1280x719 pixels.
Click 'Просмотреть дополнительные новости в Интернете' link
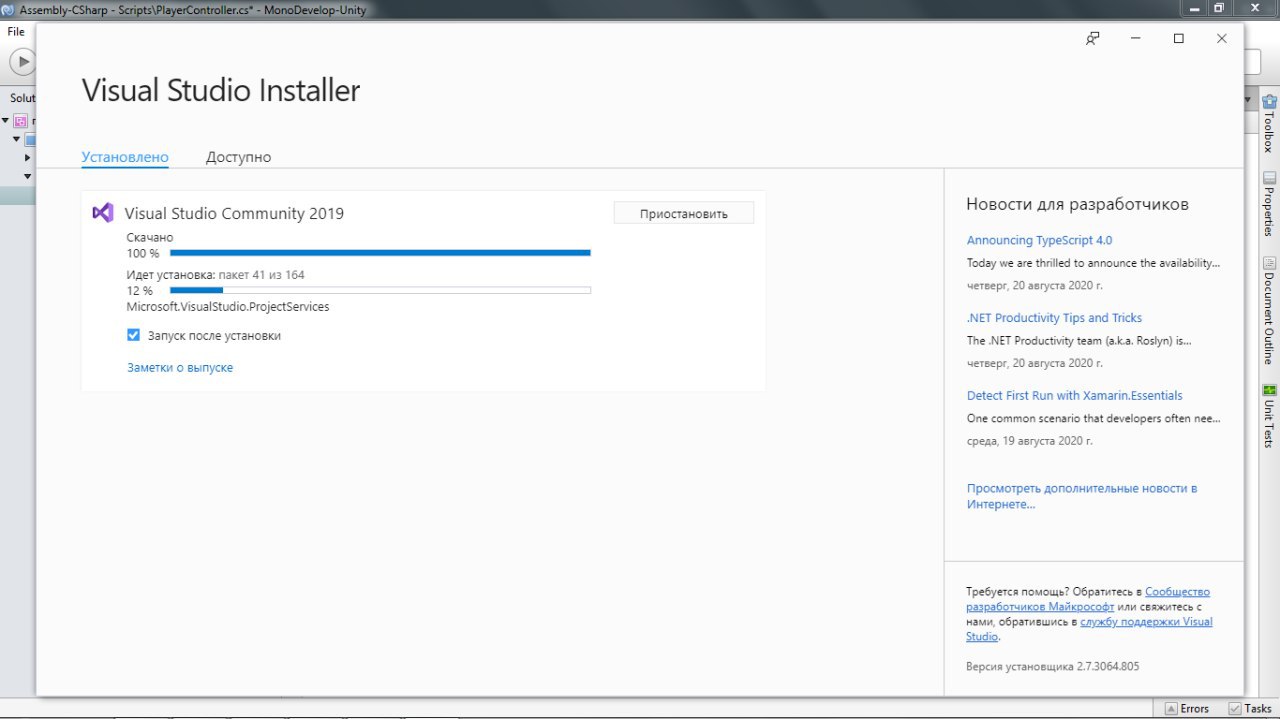1082,496
